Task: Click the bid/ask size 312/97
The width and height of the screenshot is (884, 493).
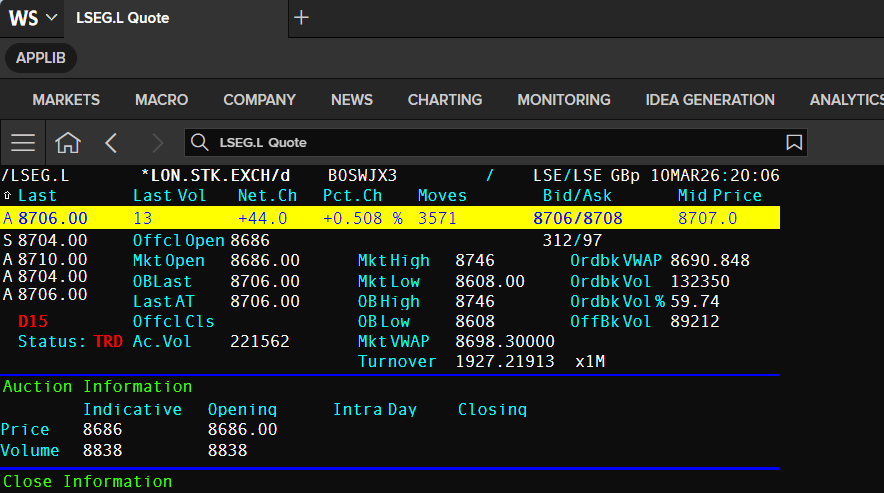Action: [572, 241]
